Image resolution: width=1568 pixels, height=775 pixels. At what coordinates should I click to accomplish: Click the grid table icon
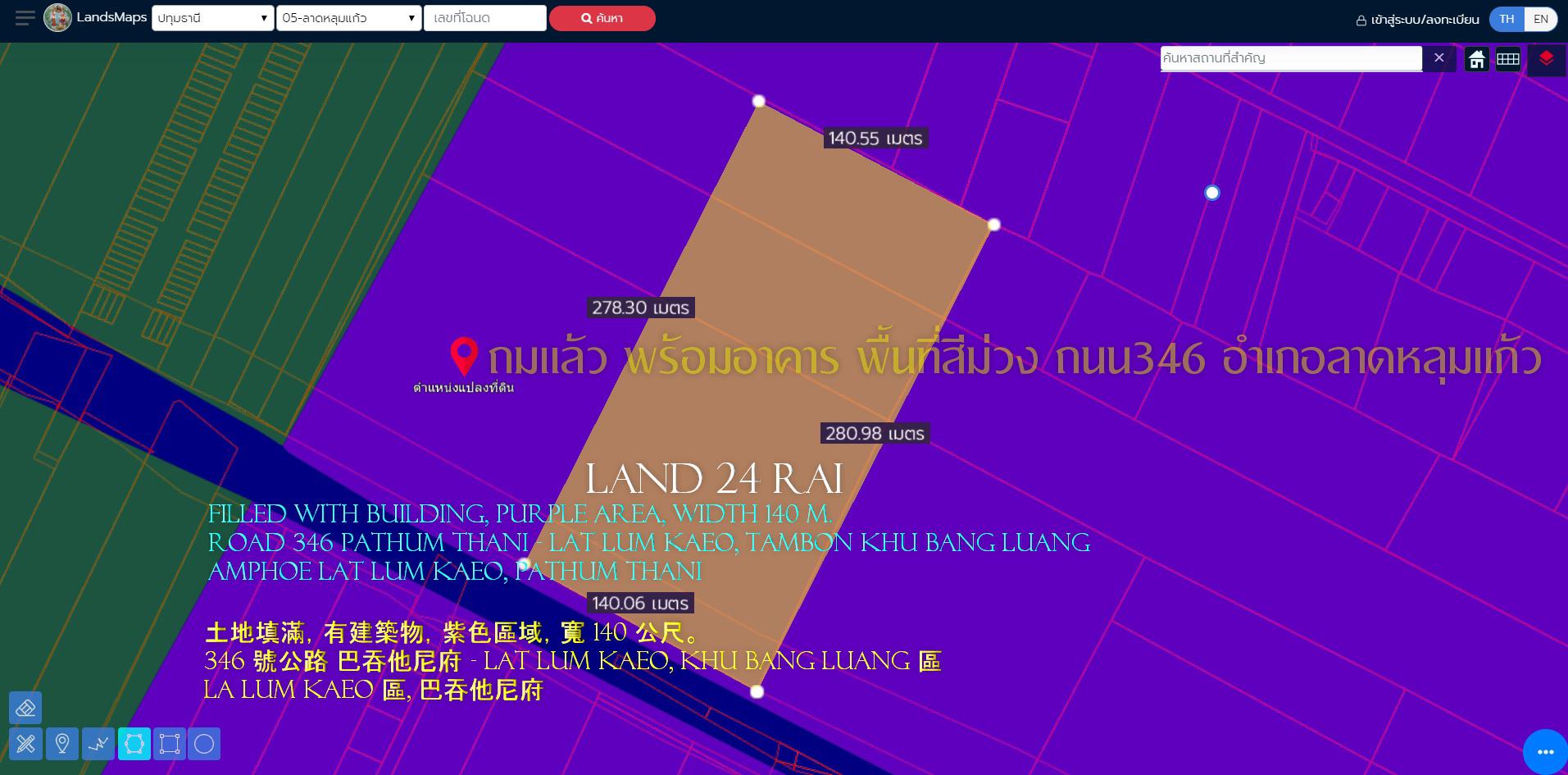click(1507, 59)
